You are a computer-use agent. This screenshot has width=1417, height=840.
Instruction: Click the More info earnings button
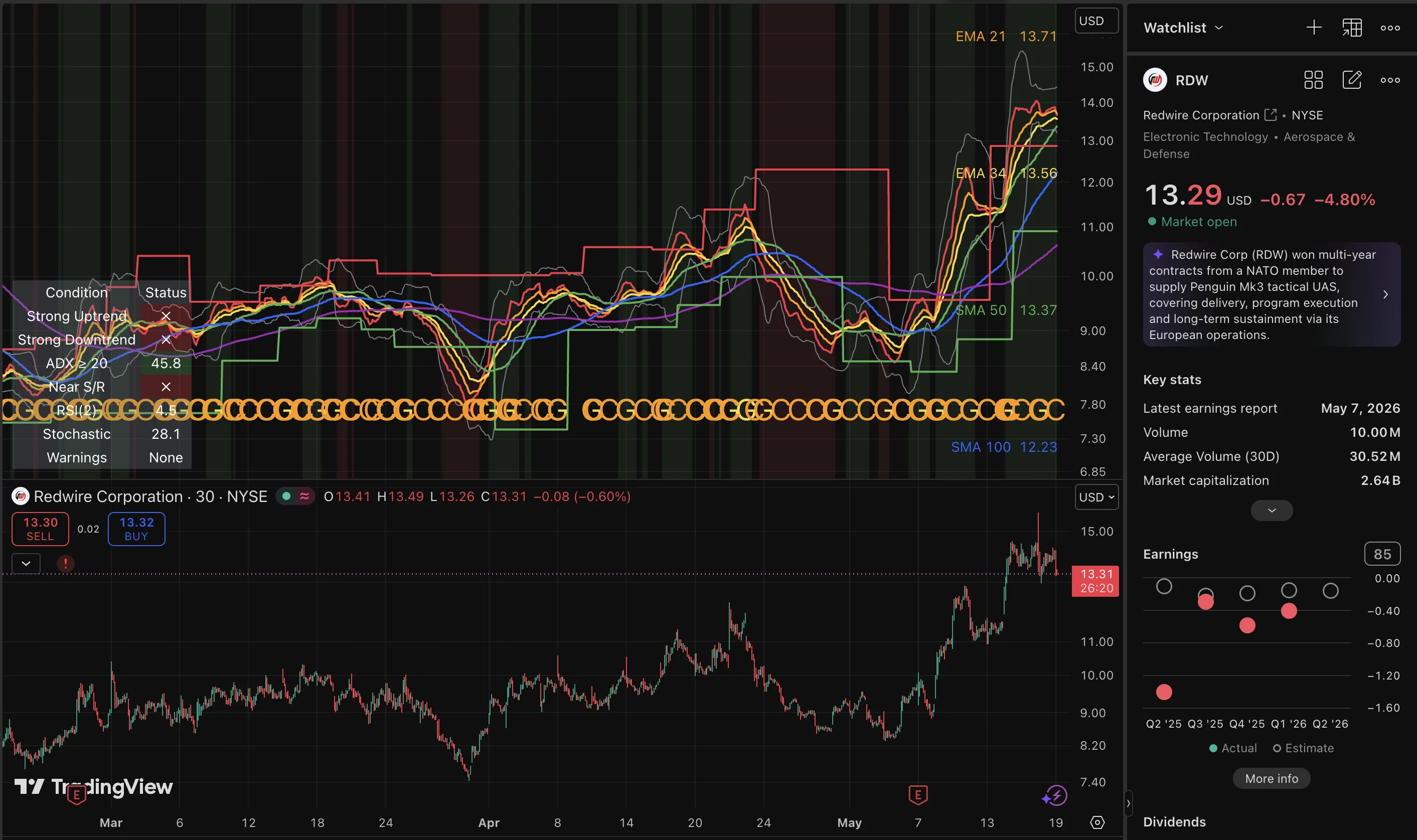[x=1272, y=778]
